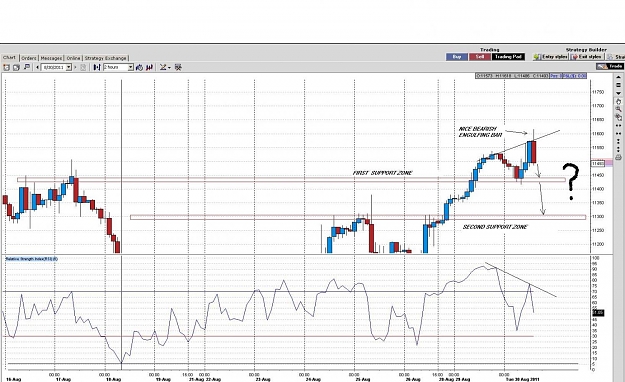Image resolution: width=625 pixels, height=382 pixels.
Task: Click the candlestick chart style icon
Action: point(149,67)
